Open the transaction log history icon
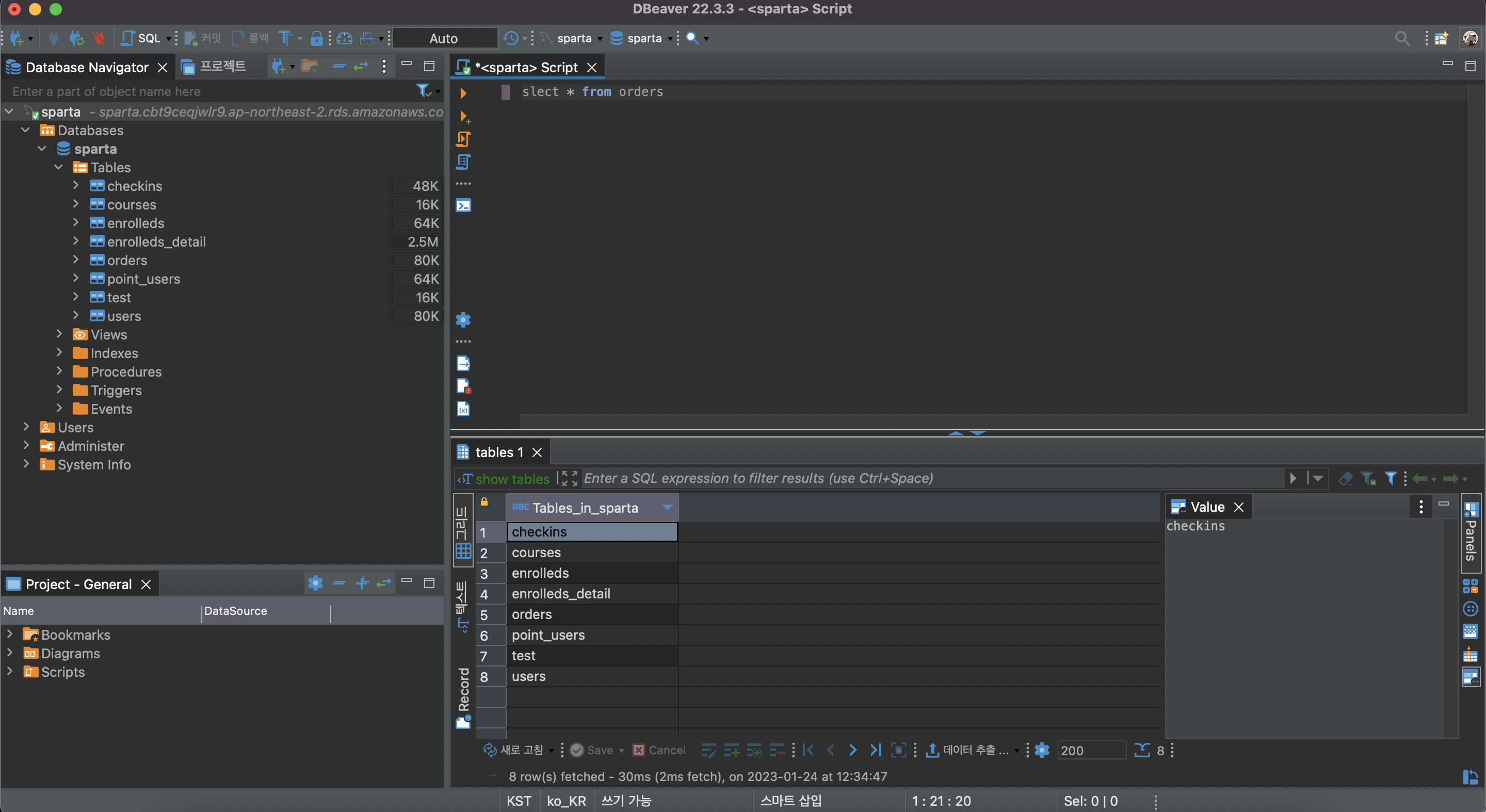1486x812 pixels. point(510,38)
